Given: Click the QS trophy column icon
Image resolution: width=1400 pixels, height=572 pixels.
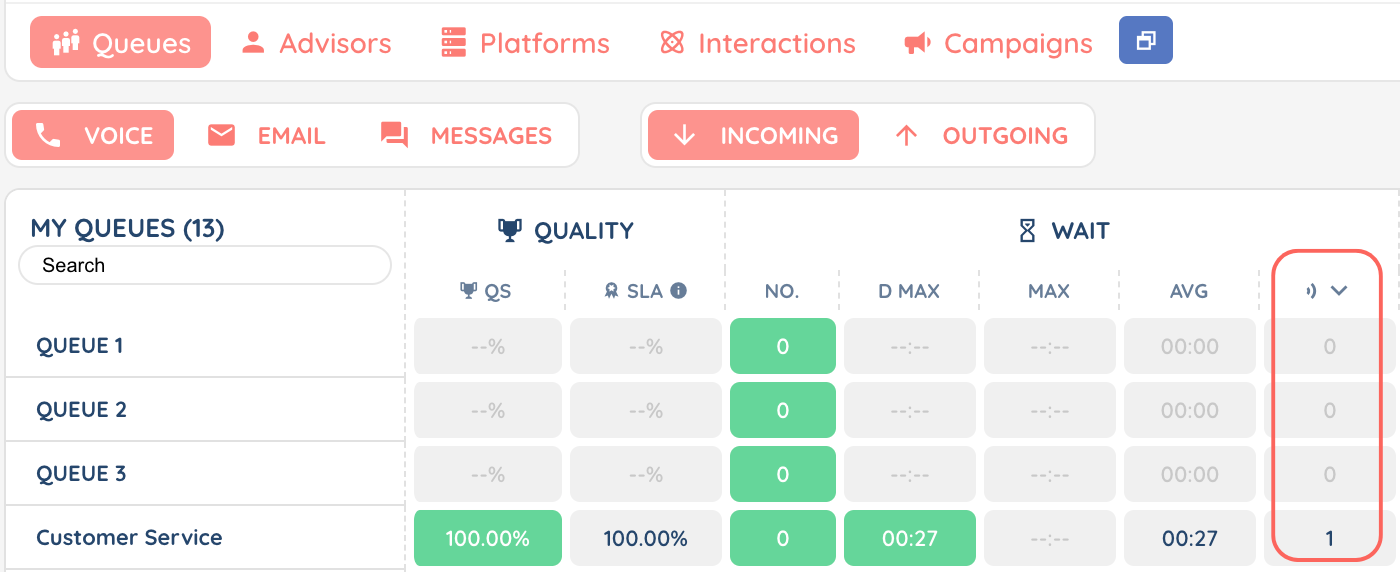Looking at the screenshot, I should 468,291.
